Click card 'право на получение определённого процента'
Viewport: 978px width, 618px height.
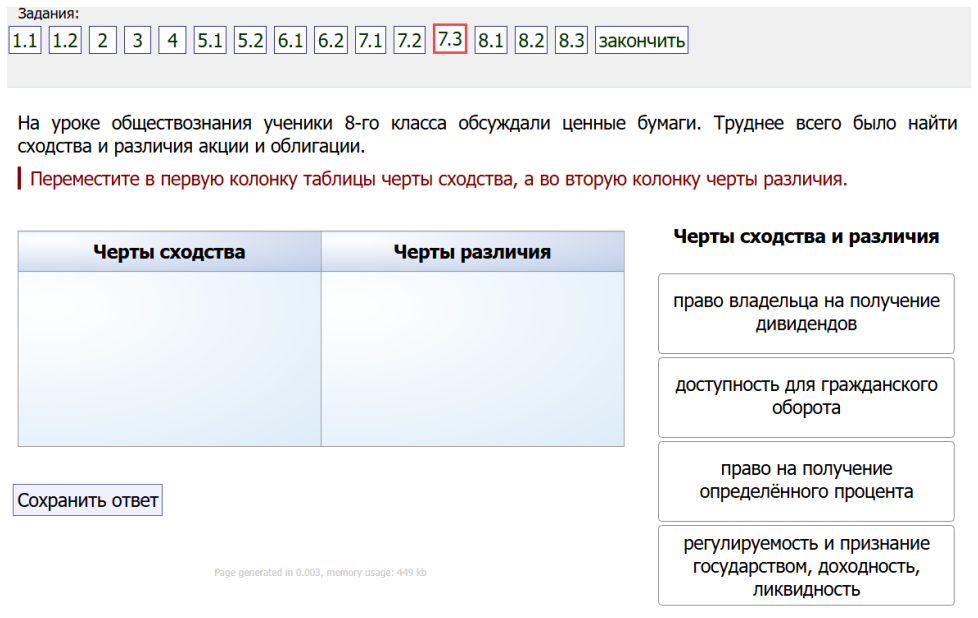click(x=806, y=481)
